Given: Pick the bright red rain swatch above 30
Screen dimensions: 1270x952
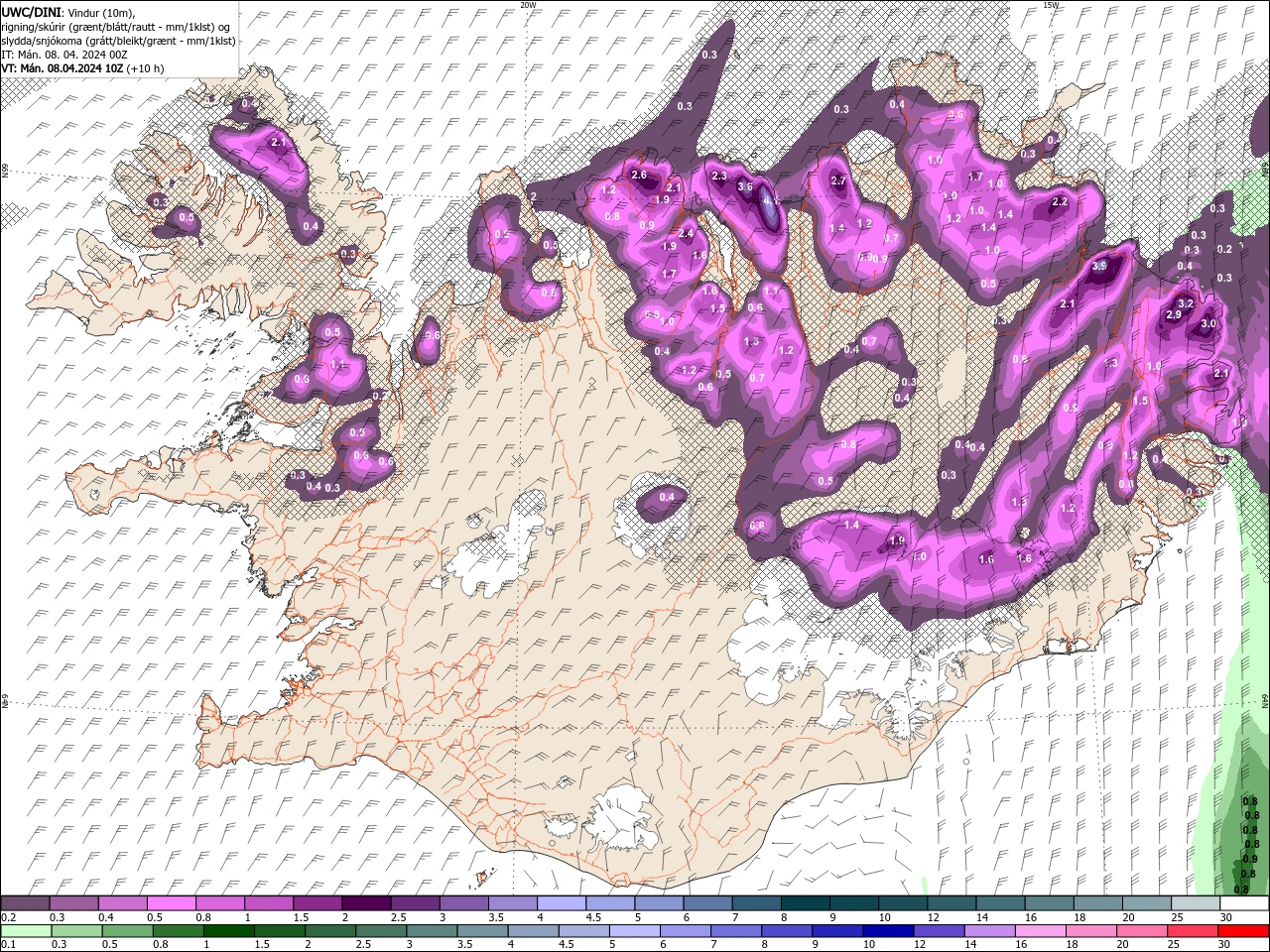Looking at the screenshot, I should (x=1243, y=931).
